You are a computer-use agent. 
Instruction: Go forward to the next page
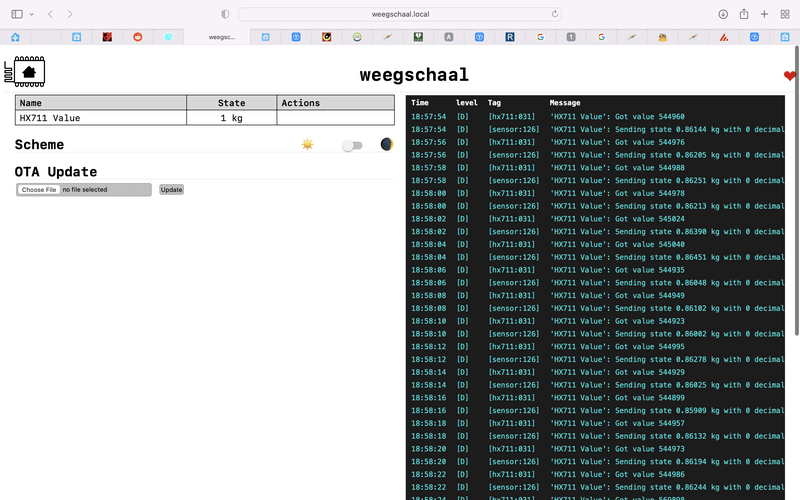tap(70, 14)
